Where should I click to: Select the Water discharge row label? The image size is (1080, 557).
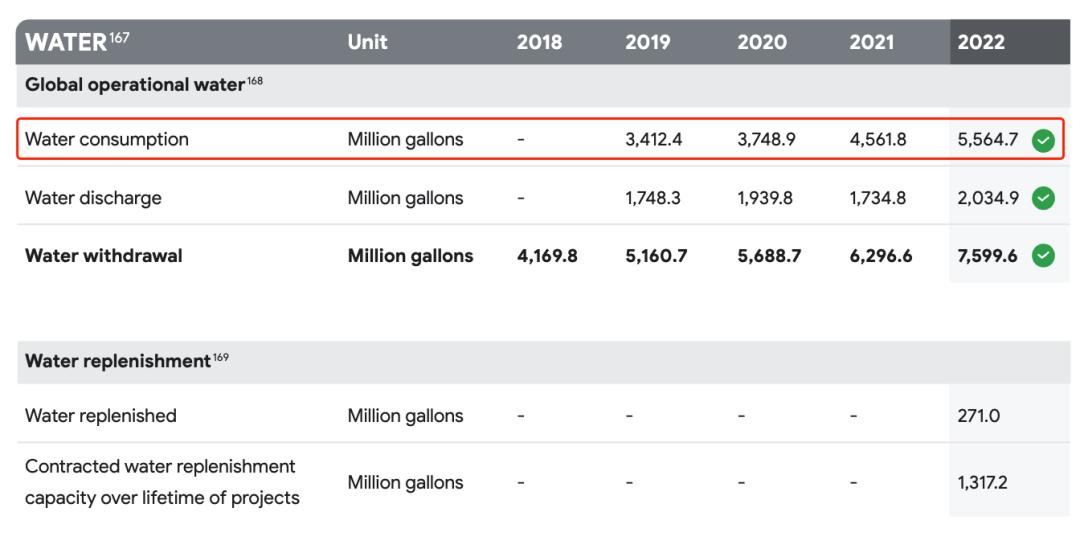pos(93,198)
